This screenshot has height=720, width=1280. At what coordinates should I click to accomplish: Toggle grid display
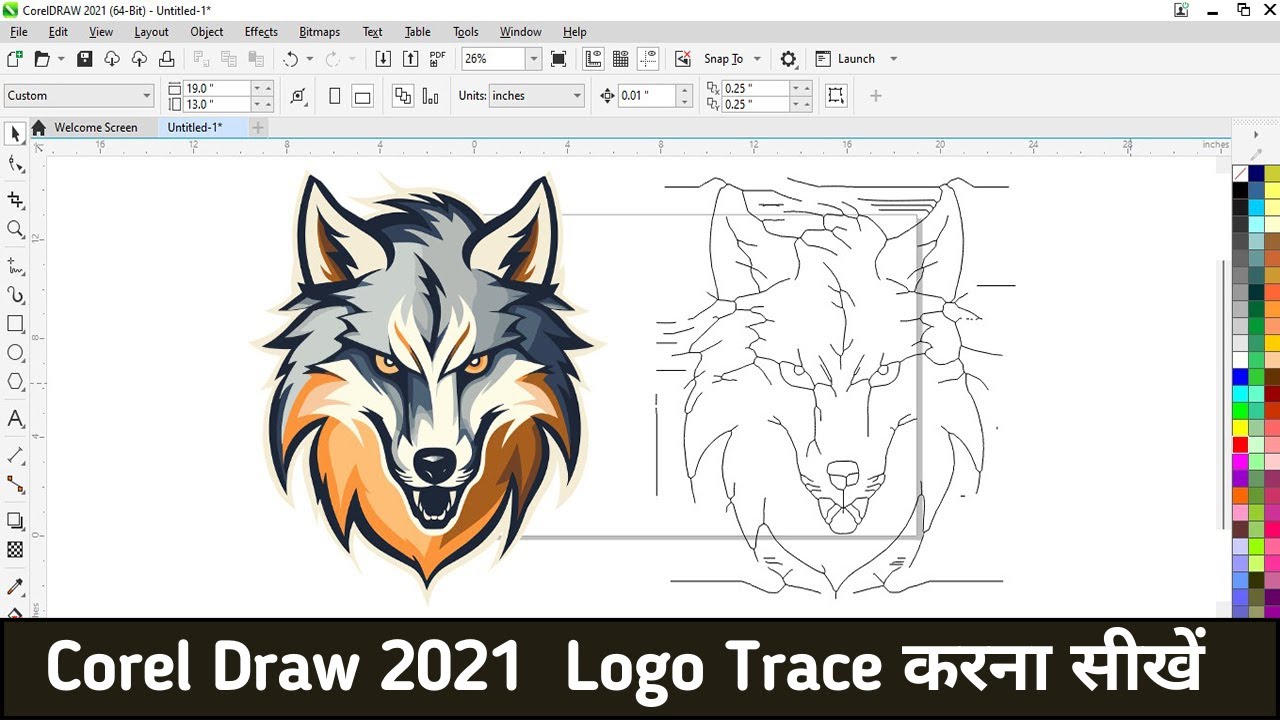[x=620, y=59]
